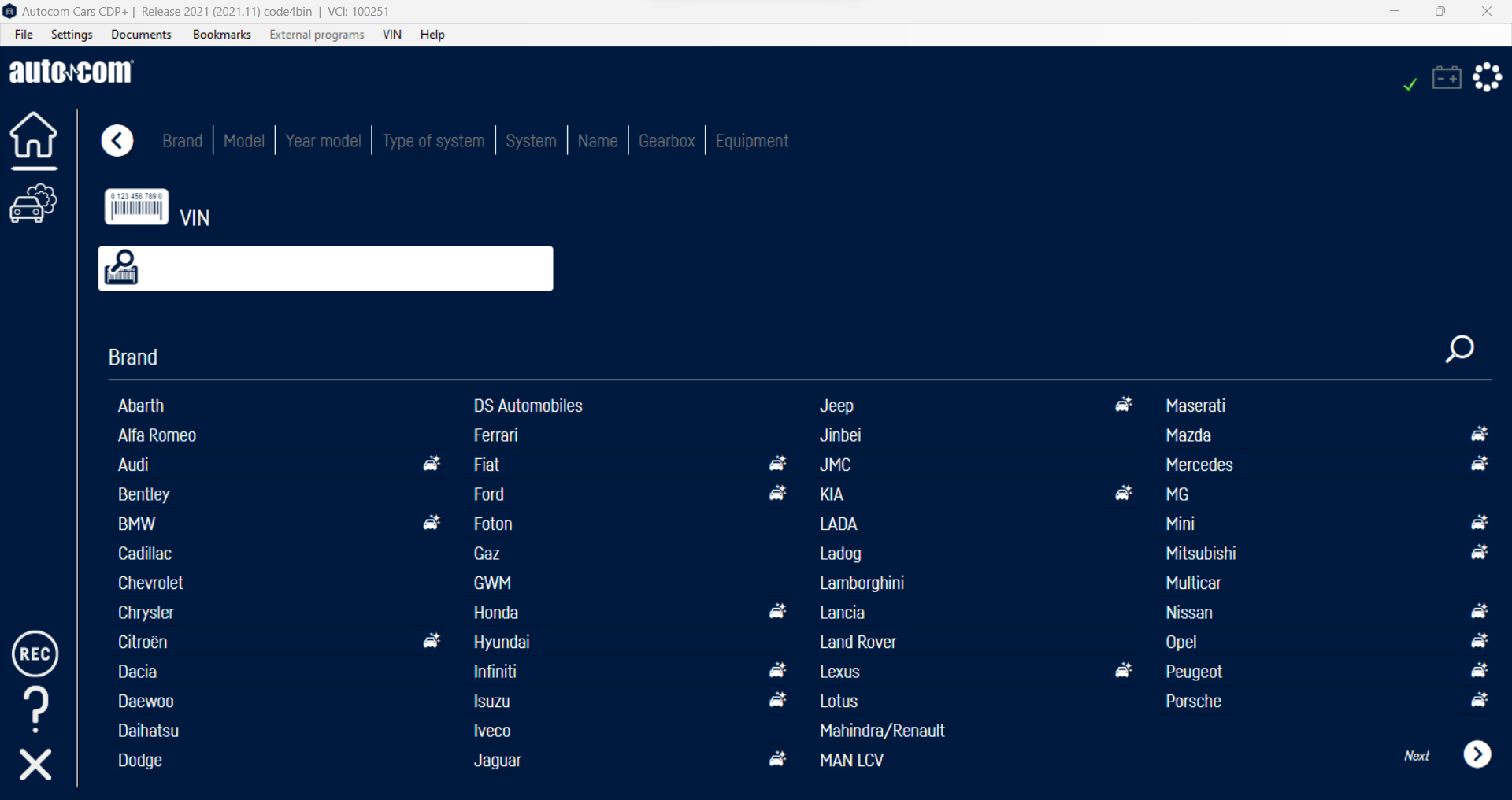Select the Brand breadcrumb step
This screenshot has width=1512, height=800.
(183, 141)
